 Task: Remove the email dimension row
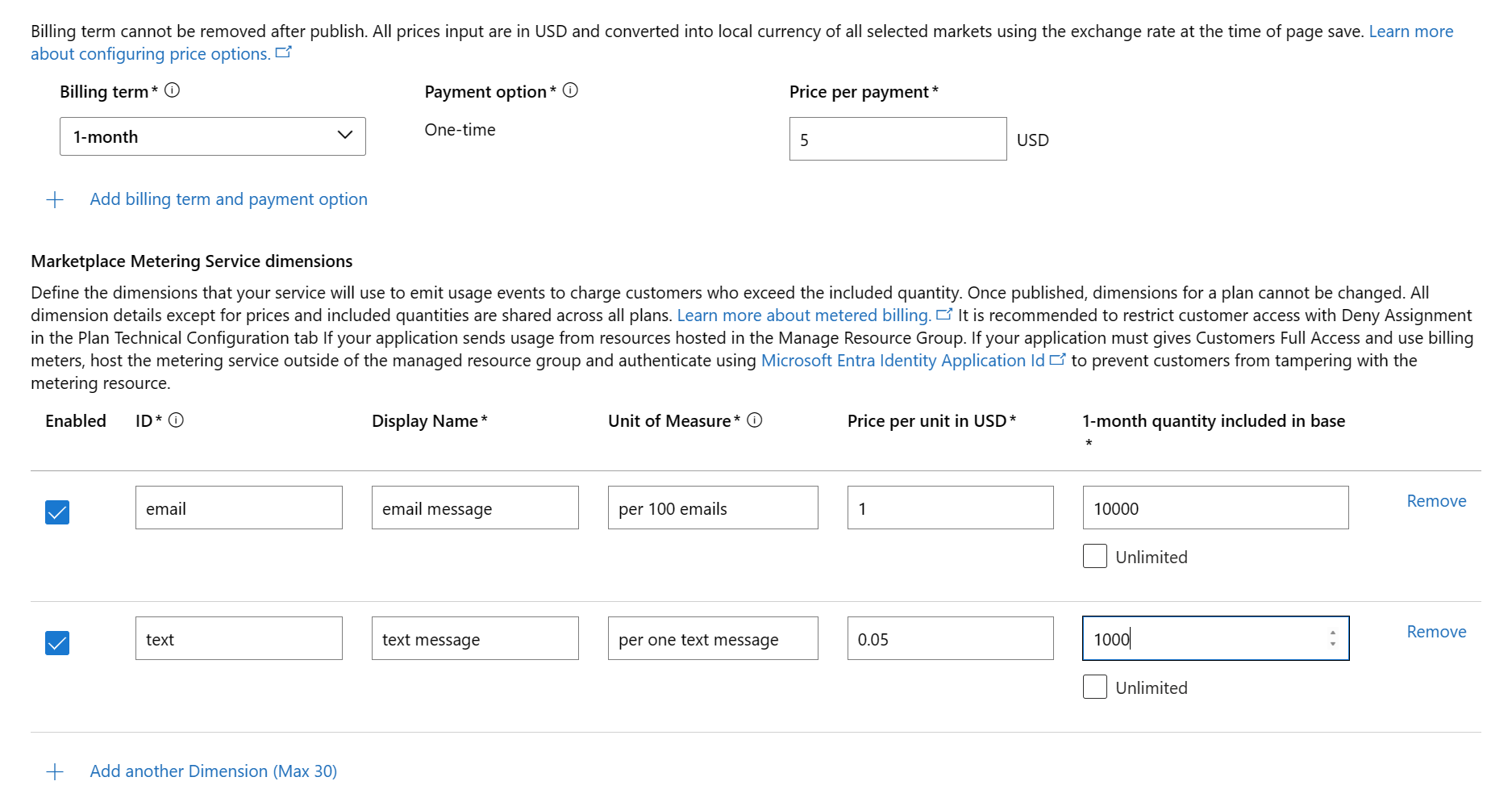click(x=1436, y=501)
